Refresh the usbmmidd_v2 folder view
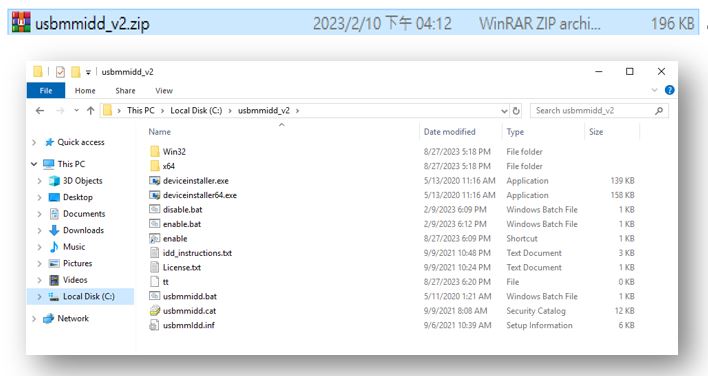 coord(516,111)
